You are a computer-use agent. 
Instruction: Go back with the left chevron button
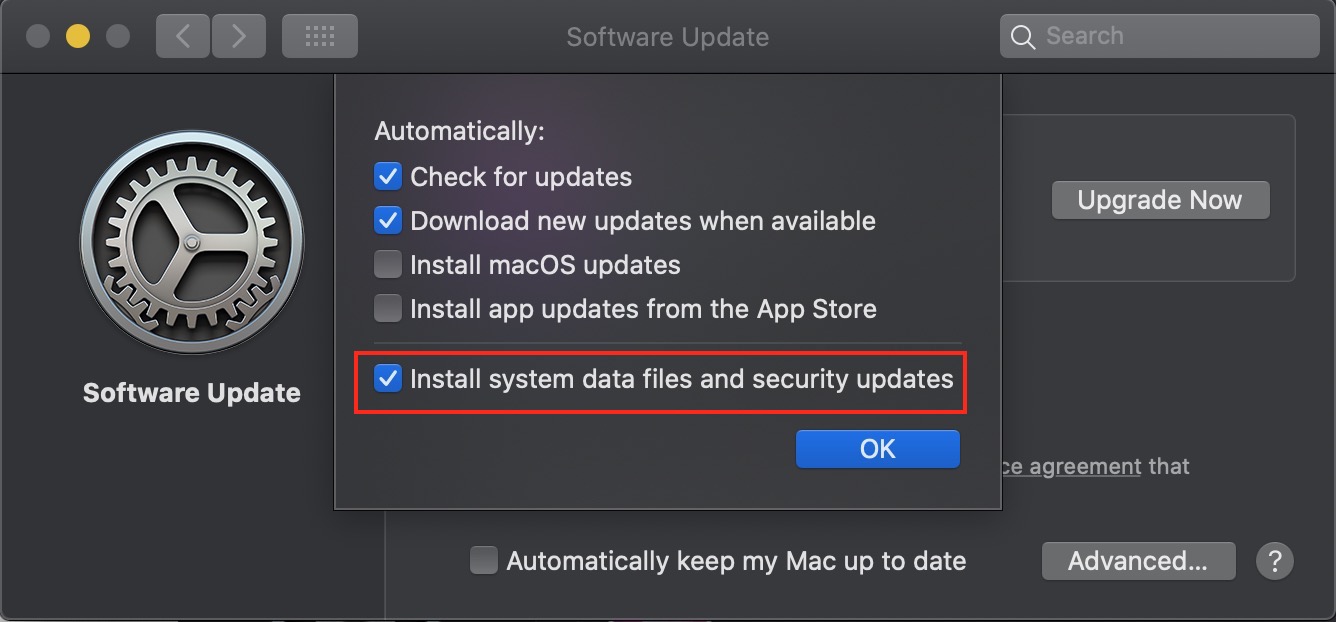tap(183, 37)
